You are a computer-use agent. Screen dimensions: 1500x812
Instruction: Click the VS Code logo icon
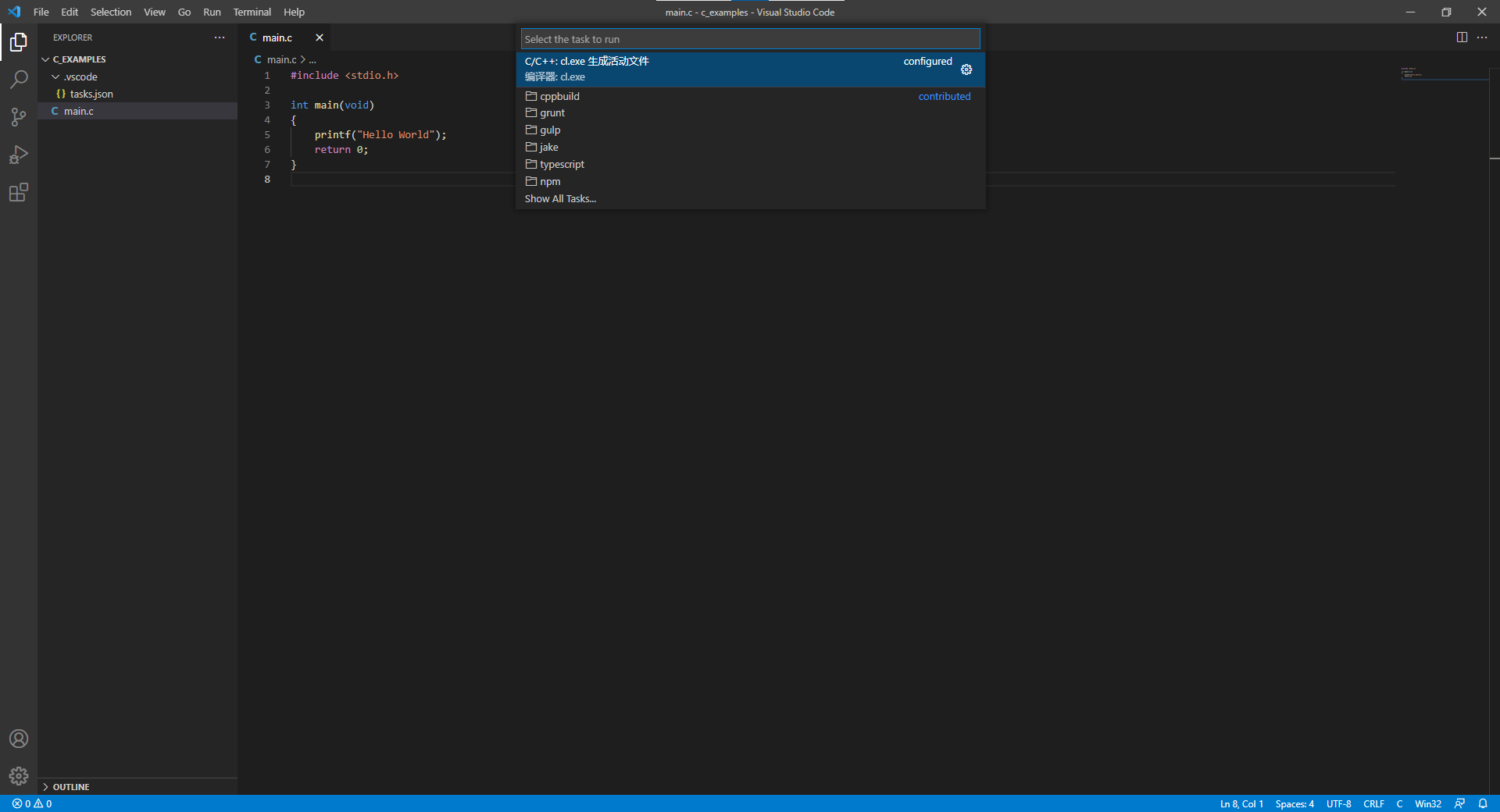[x=14, y=12]
